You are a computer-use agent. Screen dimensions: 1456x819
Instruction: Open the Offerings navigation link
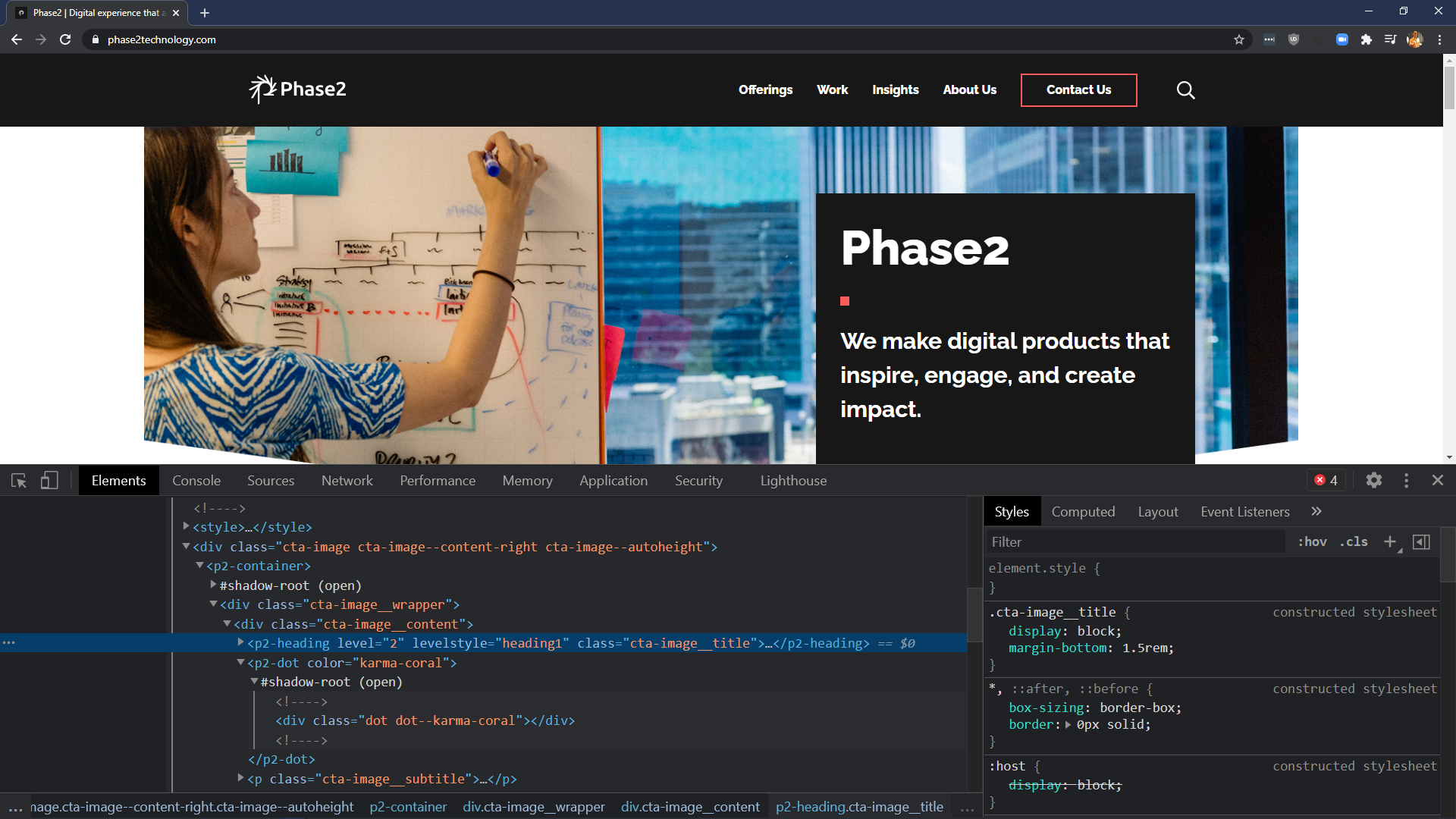click(x=765, y=90)
